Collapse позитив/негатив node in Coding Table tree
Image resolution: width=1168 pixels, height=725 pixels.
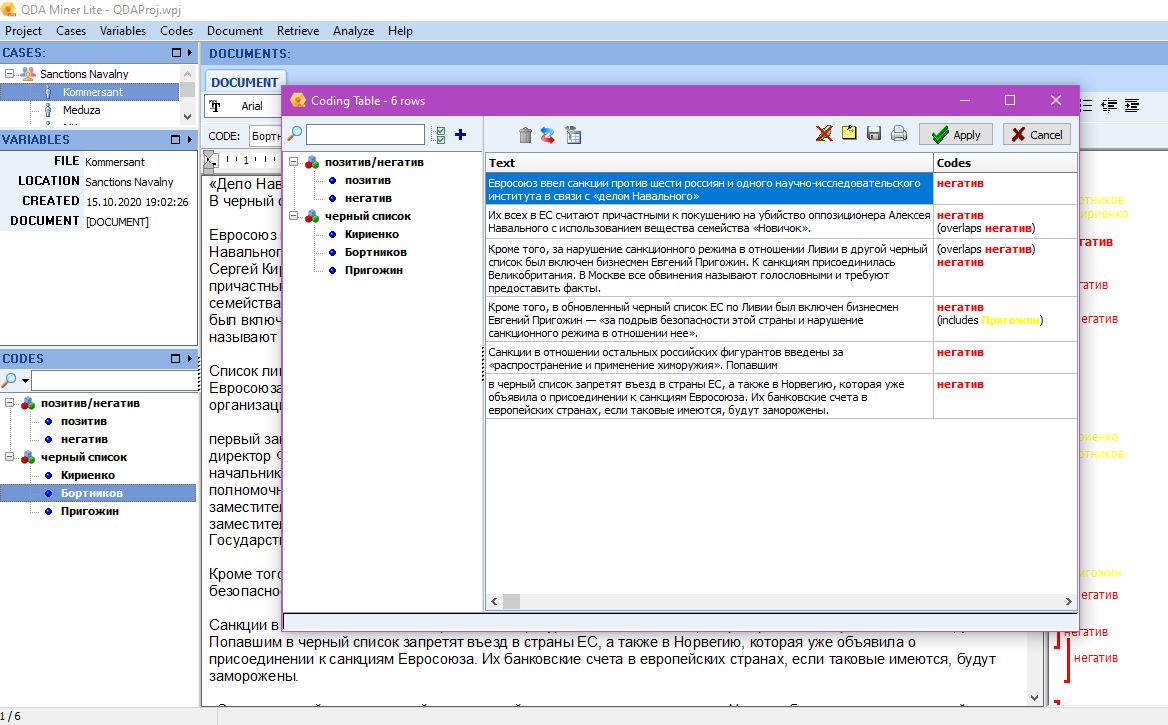coord(293,162)
